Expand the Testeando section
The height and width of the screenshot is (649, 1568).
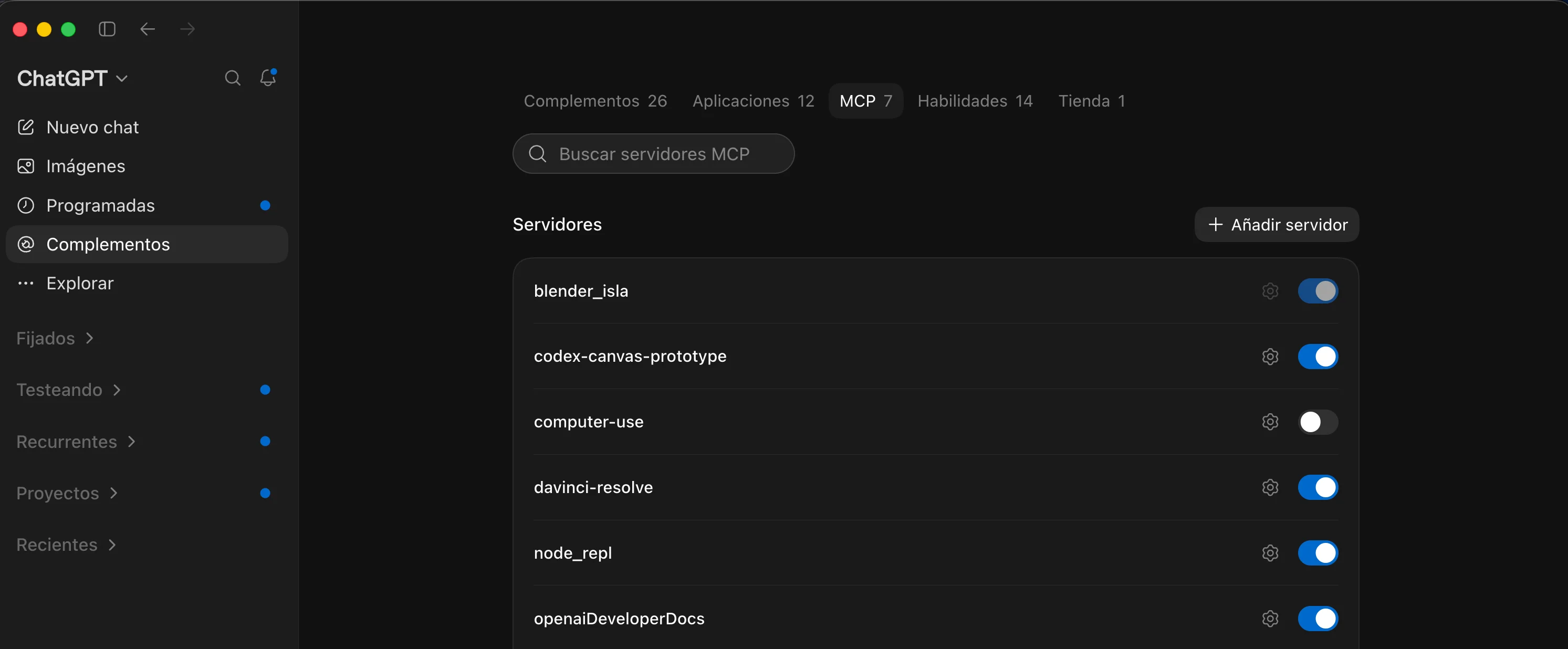tap(69, 390)
